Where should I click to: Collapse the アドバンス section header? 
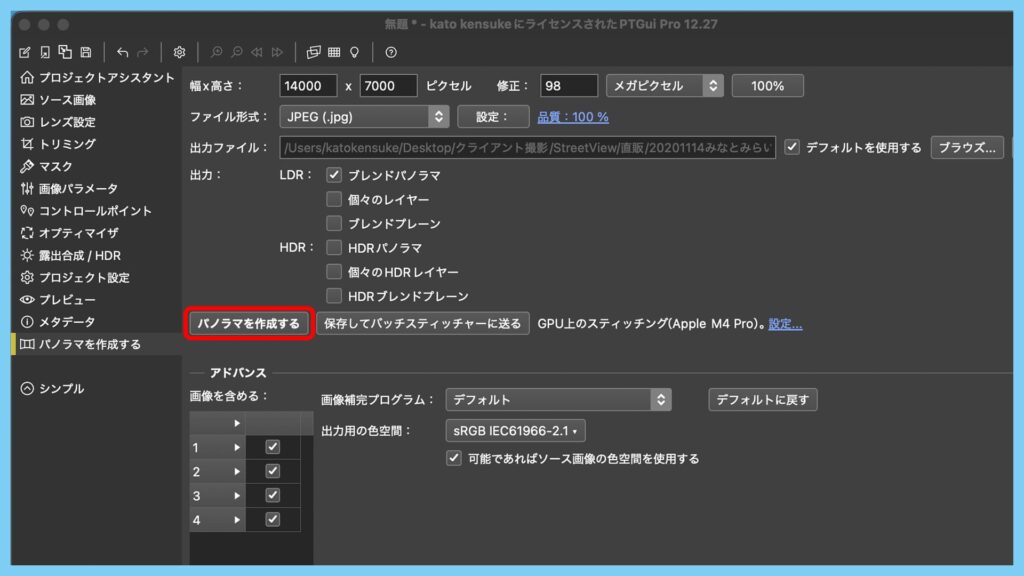click(x=237, y=373)
